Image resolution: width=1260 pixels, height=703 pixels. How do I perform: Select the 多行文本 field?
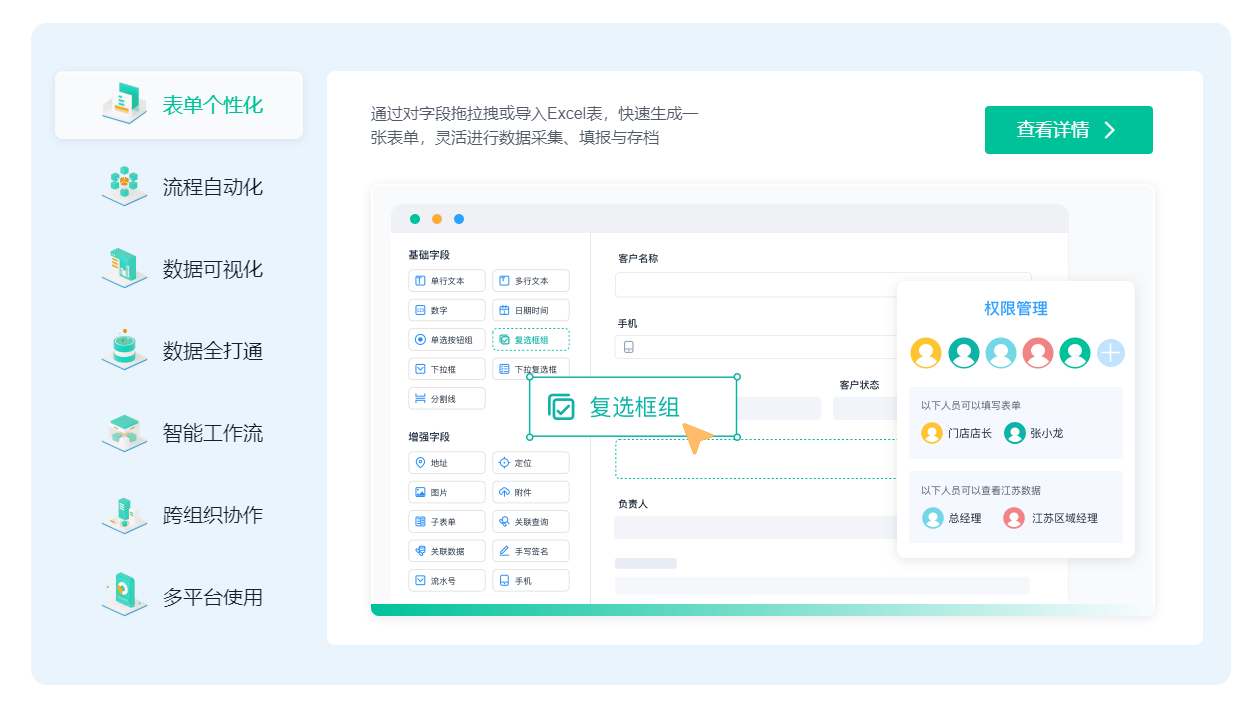pyautogui.click(x=531, y=281)
